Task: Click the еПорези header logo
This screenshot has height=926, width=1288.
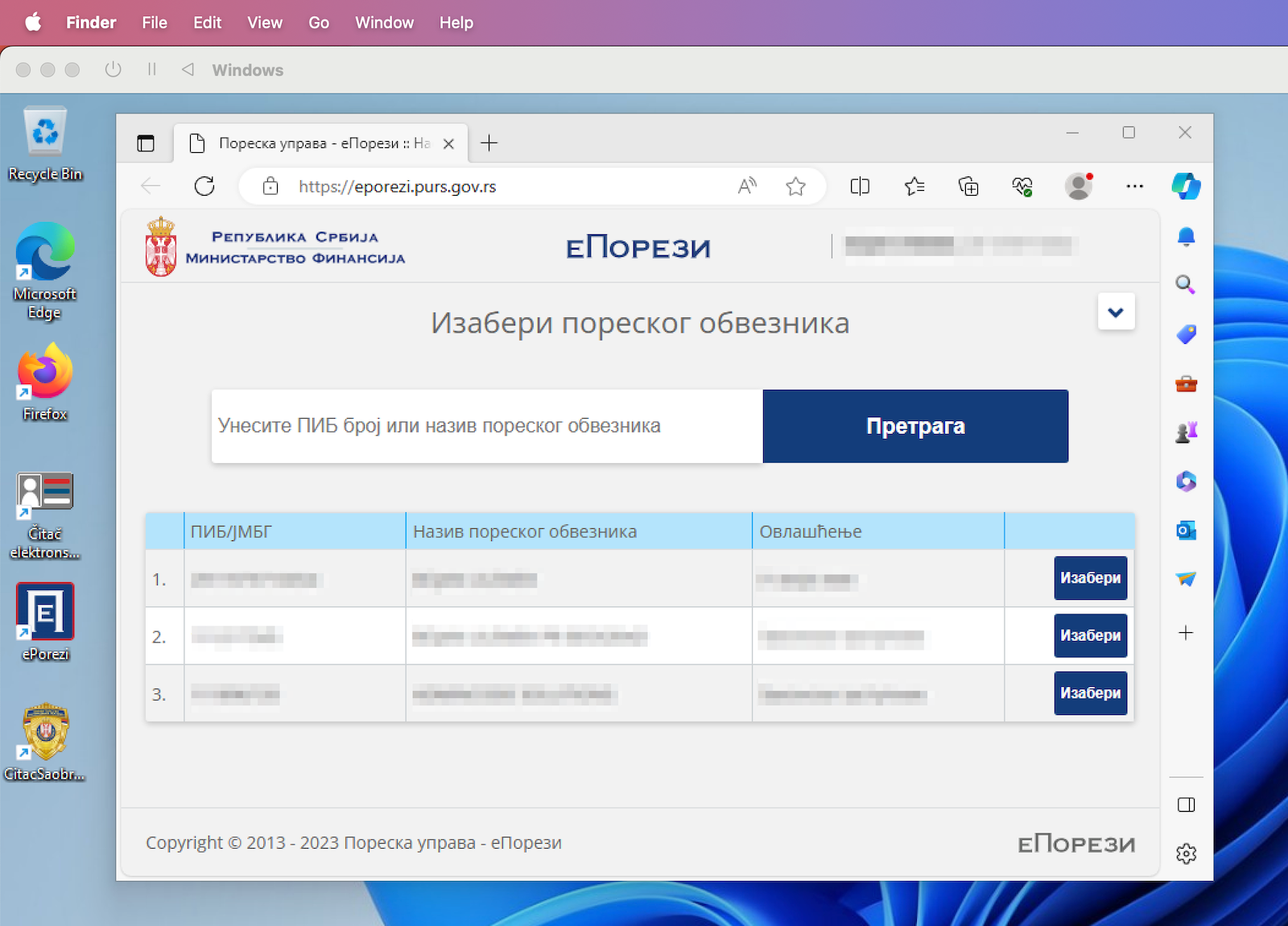Action: click(x=638, y=247)
